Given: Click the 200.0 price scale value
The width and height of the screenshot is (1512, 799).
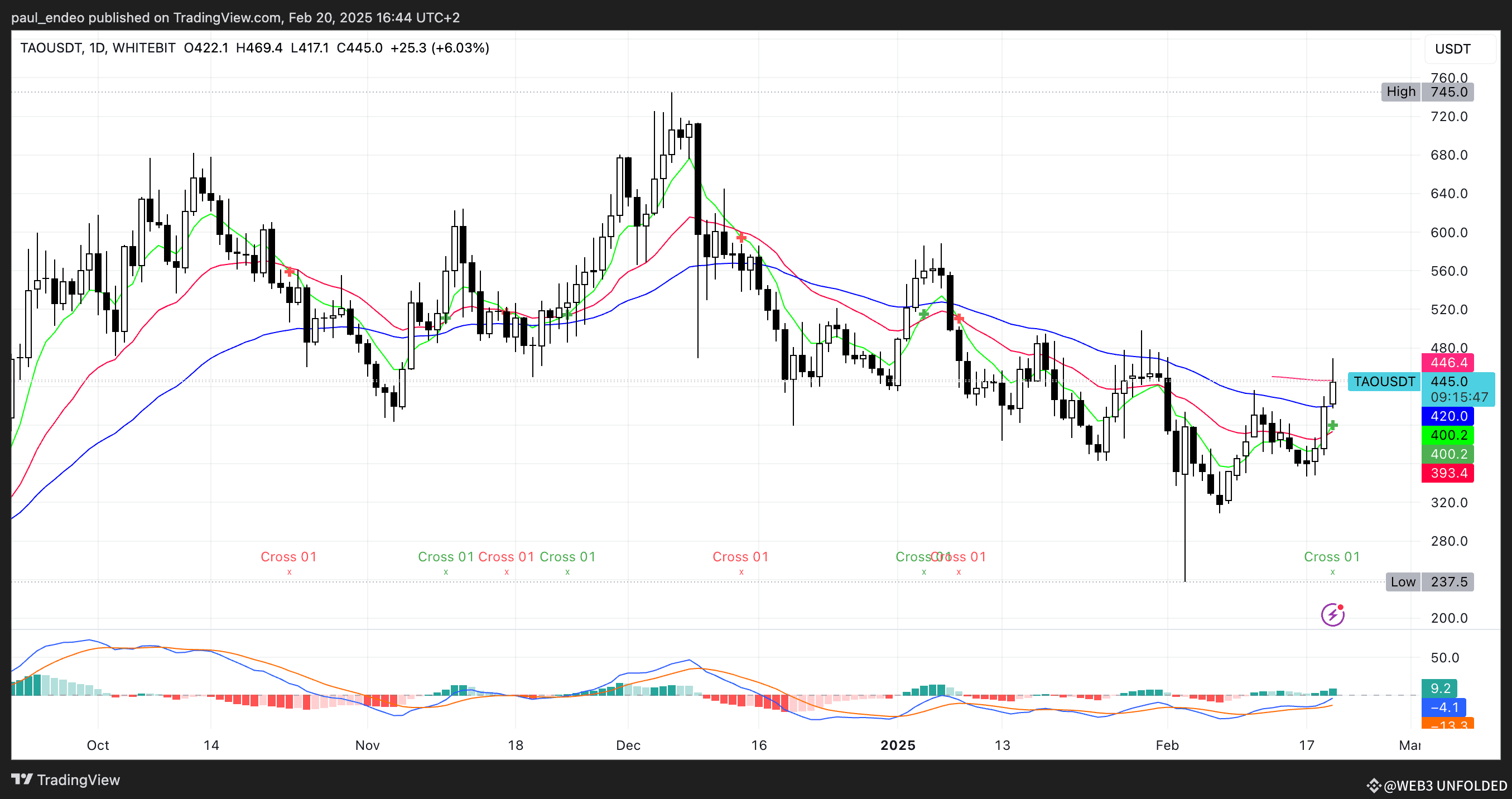Looking at the screenshot, I should pyautogui.click(x=1449, y=618).
